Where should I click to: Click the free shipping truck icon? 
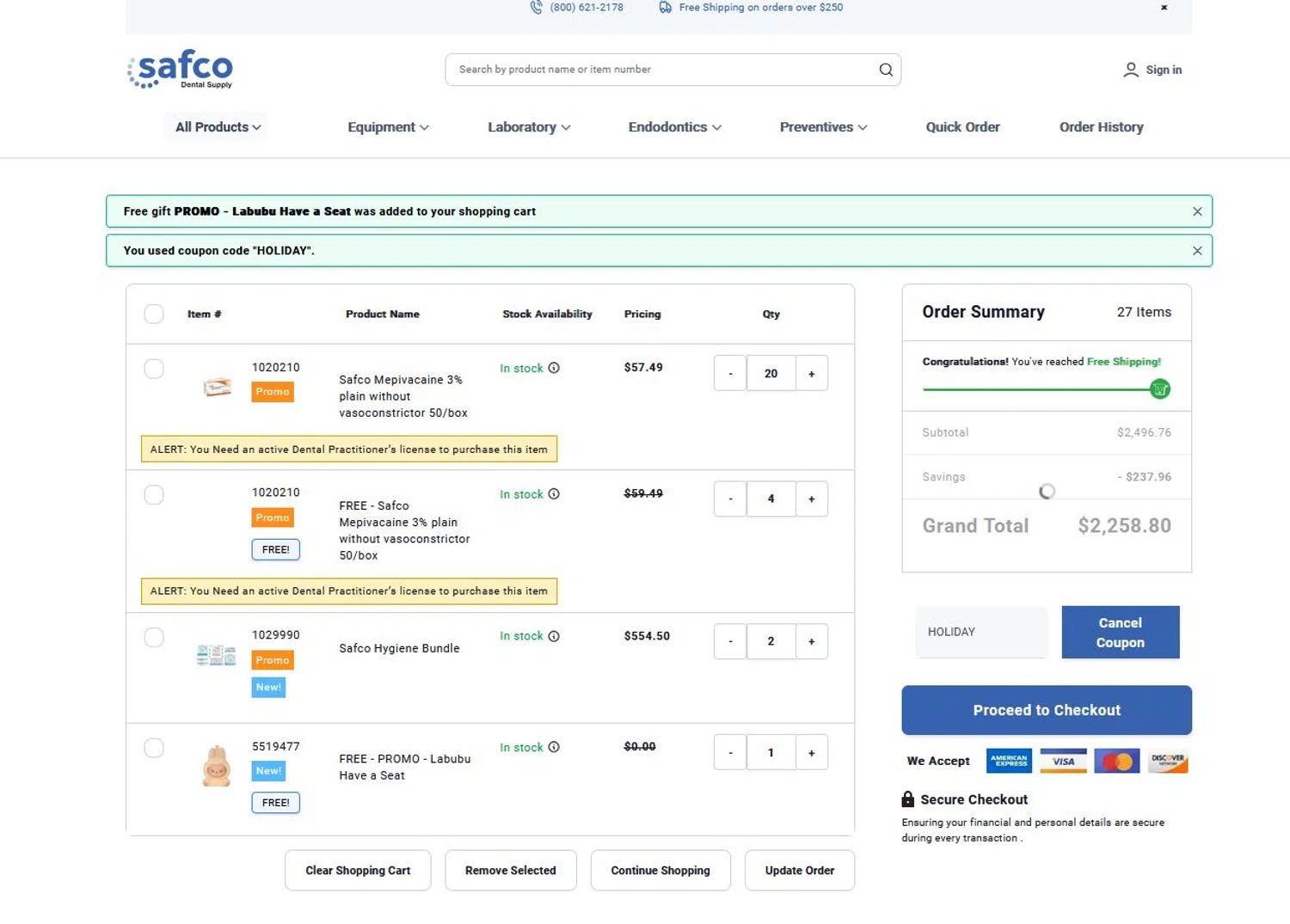(x=665, y=7)
